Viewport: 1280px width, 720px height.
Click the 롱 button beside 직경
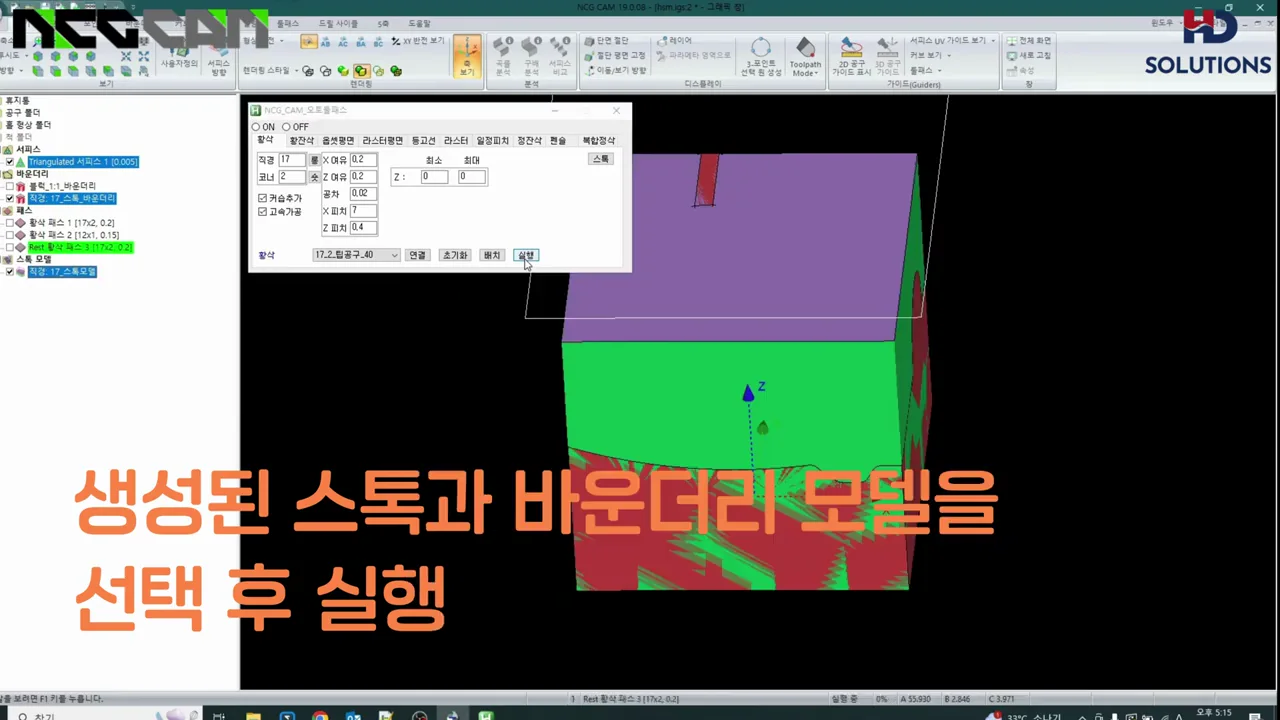point(314,160)
